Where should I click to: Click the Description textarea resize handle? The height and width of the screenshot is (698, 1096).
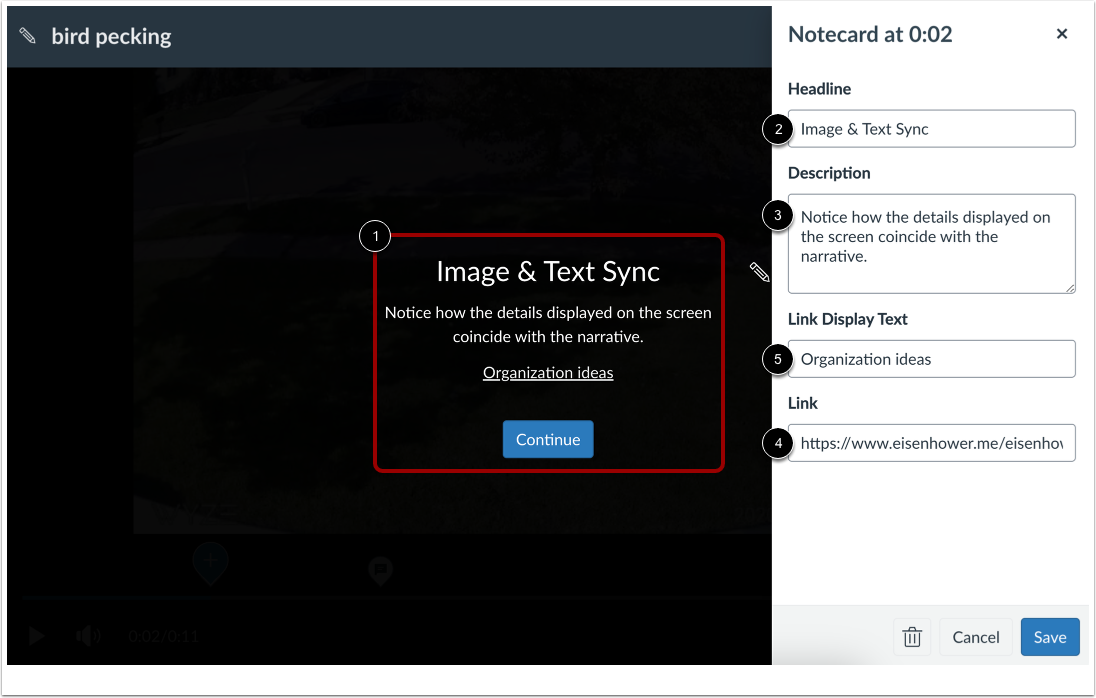[1070, 289]
